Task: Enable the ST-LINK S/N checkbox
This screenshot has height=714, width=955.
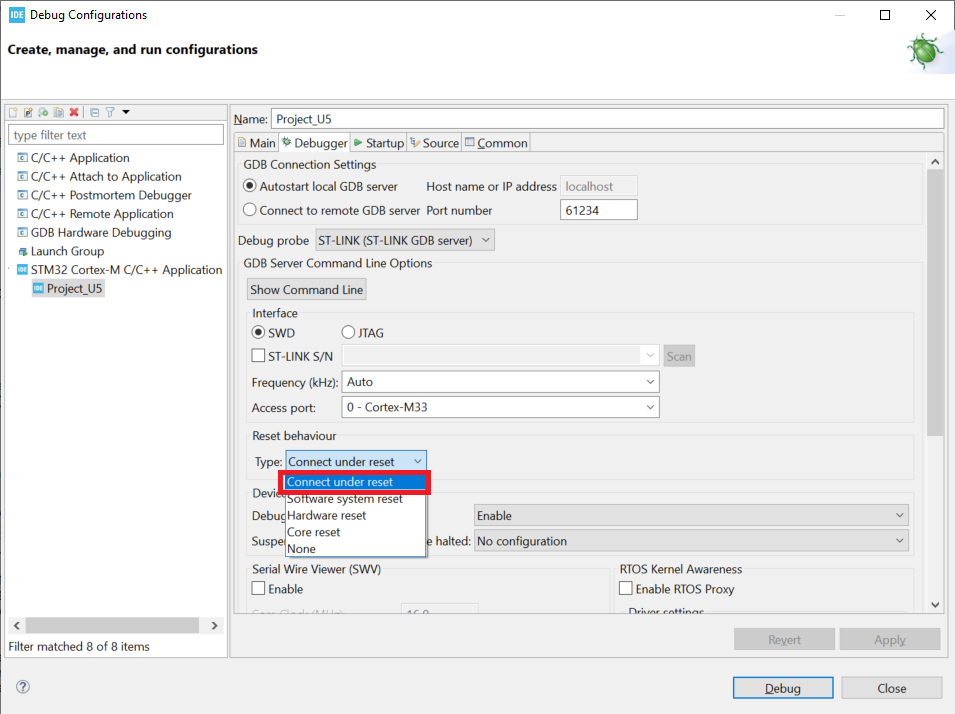Action: [258, 355]
